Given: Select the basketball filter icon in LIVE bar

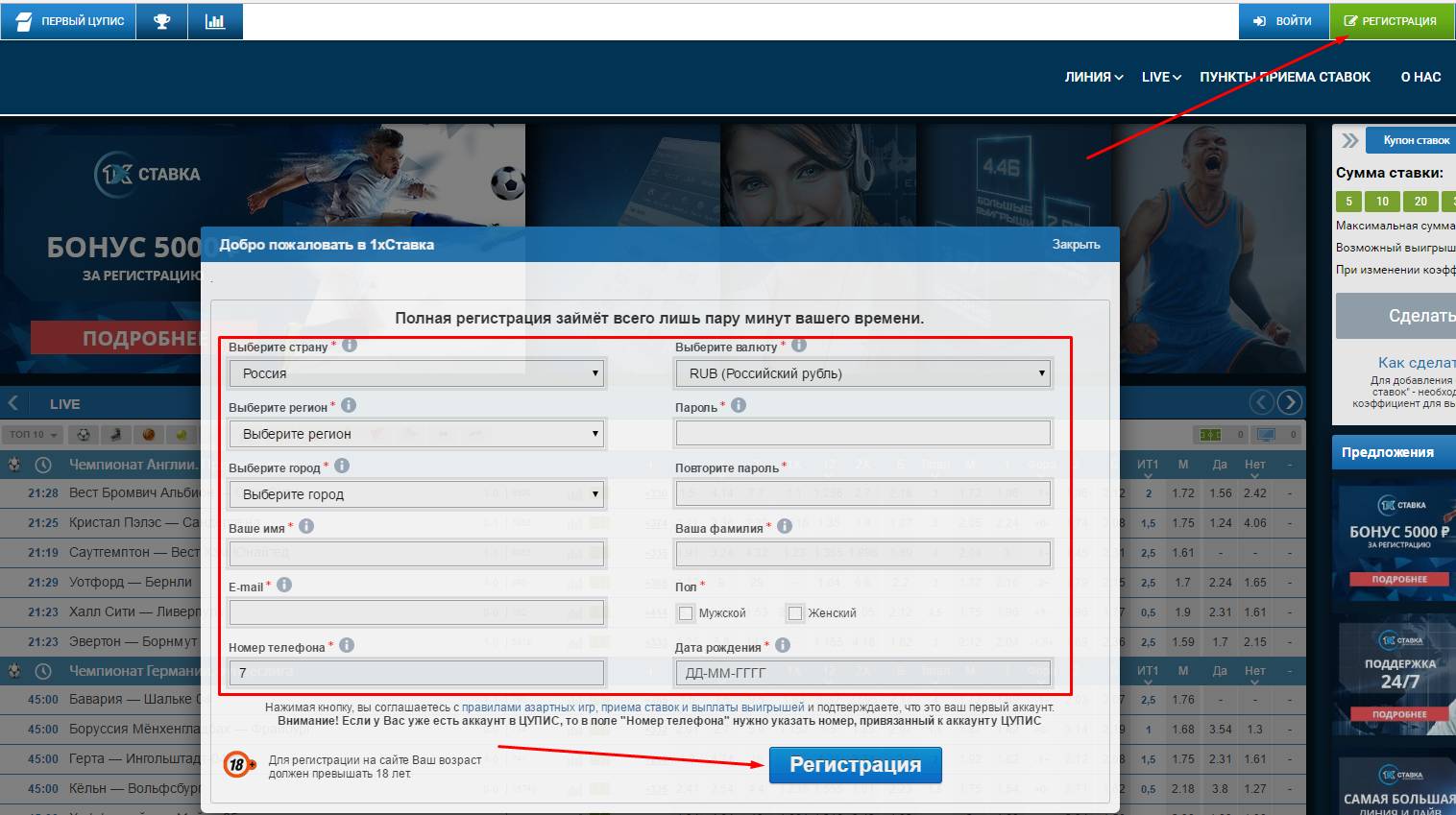Looking at the screenshot, I should pyautogui.click(x=149, y=435).
